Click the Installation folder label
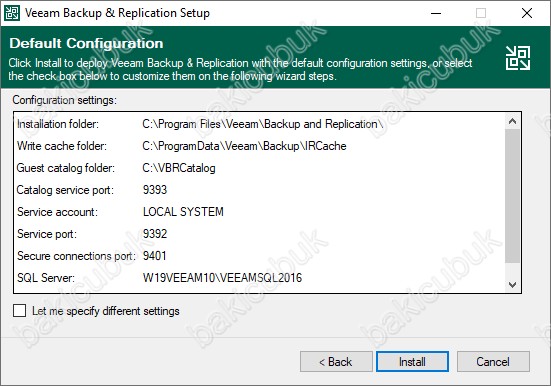Screen dimensions: 551x386 [58, 124]
